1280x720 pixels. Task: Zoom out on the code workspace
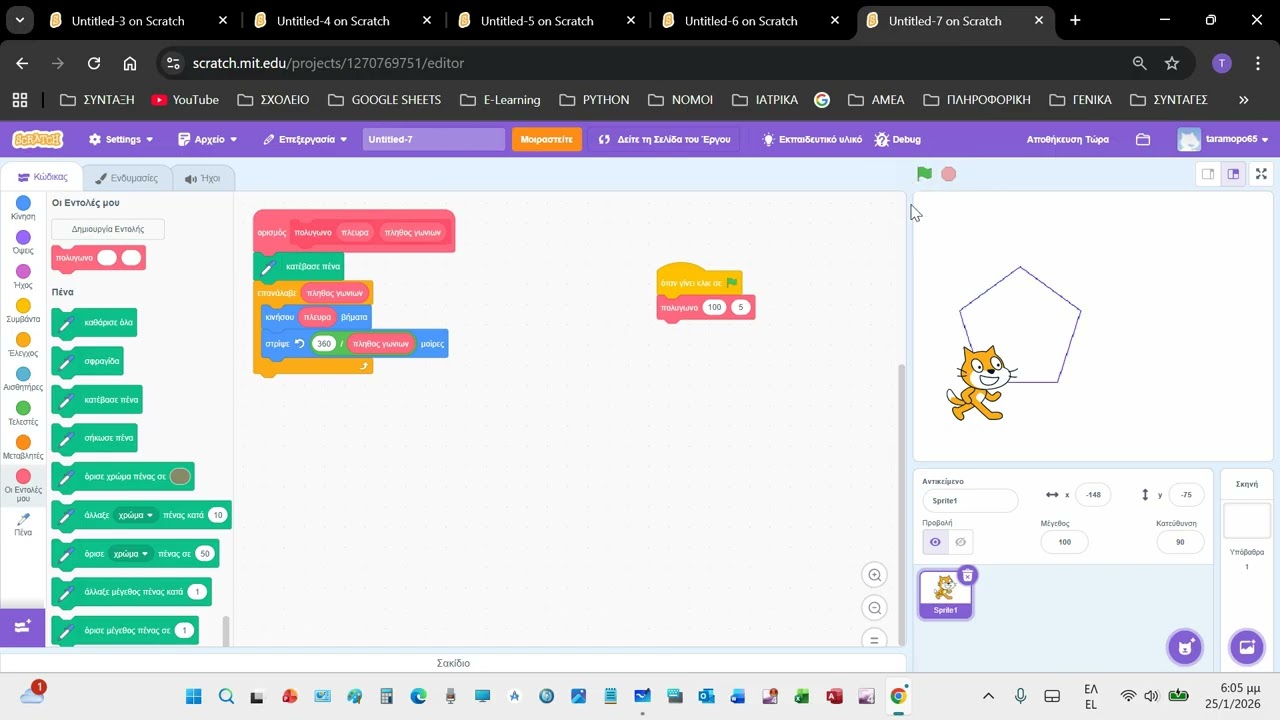pyautogui.click(x=875, y=608)
